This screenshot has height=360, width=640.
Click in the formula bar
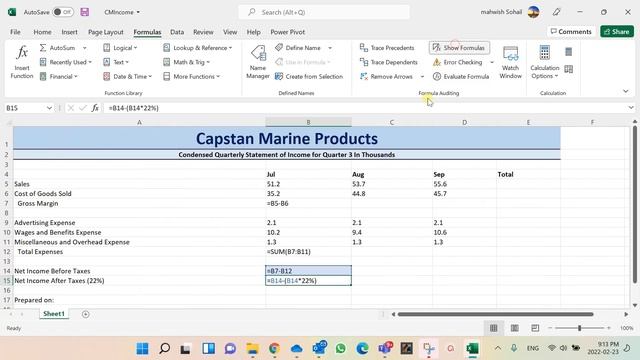pos(365,108)
